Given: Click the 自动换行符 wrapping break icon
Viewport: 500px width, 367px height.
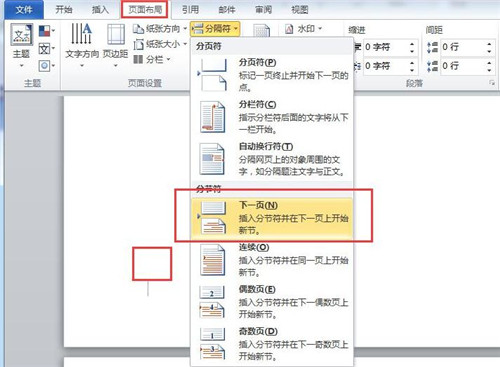Looking at the screenshot, I should tap(212, 159).
